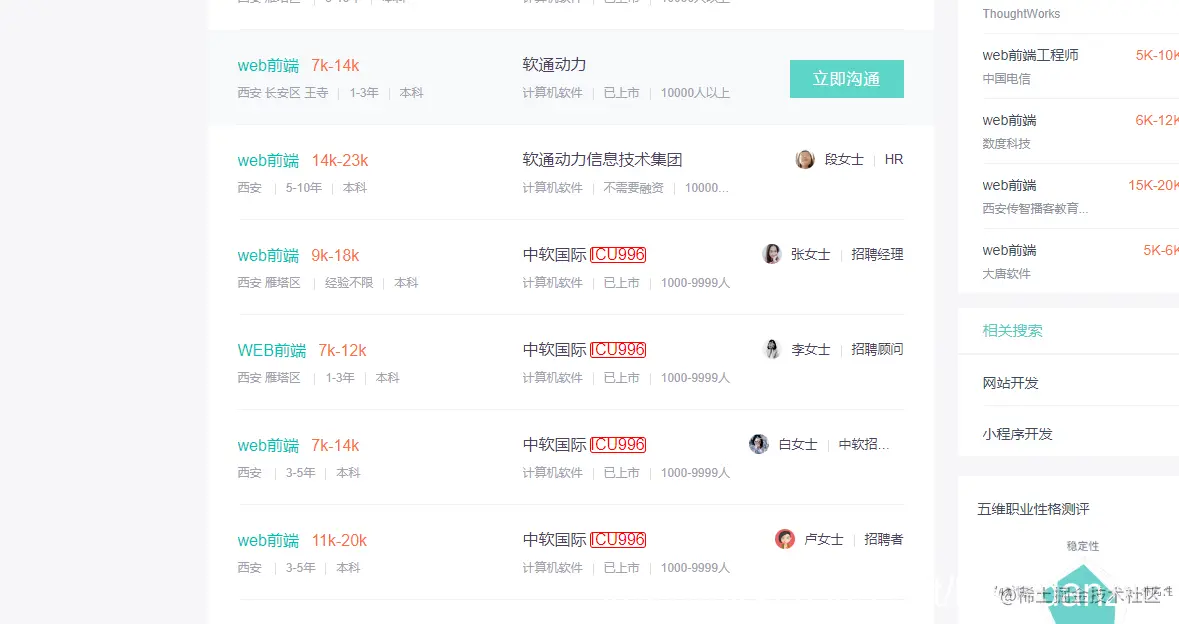Open 五维职业性格测评 panel
The image size is (1179, 624).
point(1033,509)
